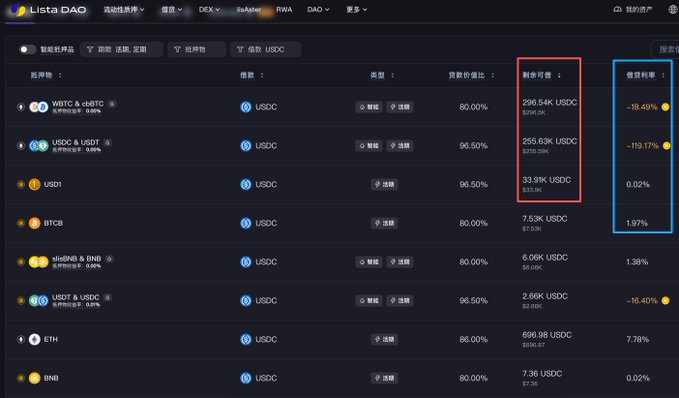Click the 活期 tag in USD1 row
Image resolution: width=679 pixels, height=398 pixels.
coord(385,184)
